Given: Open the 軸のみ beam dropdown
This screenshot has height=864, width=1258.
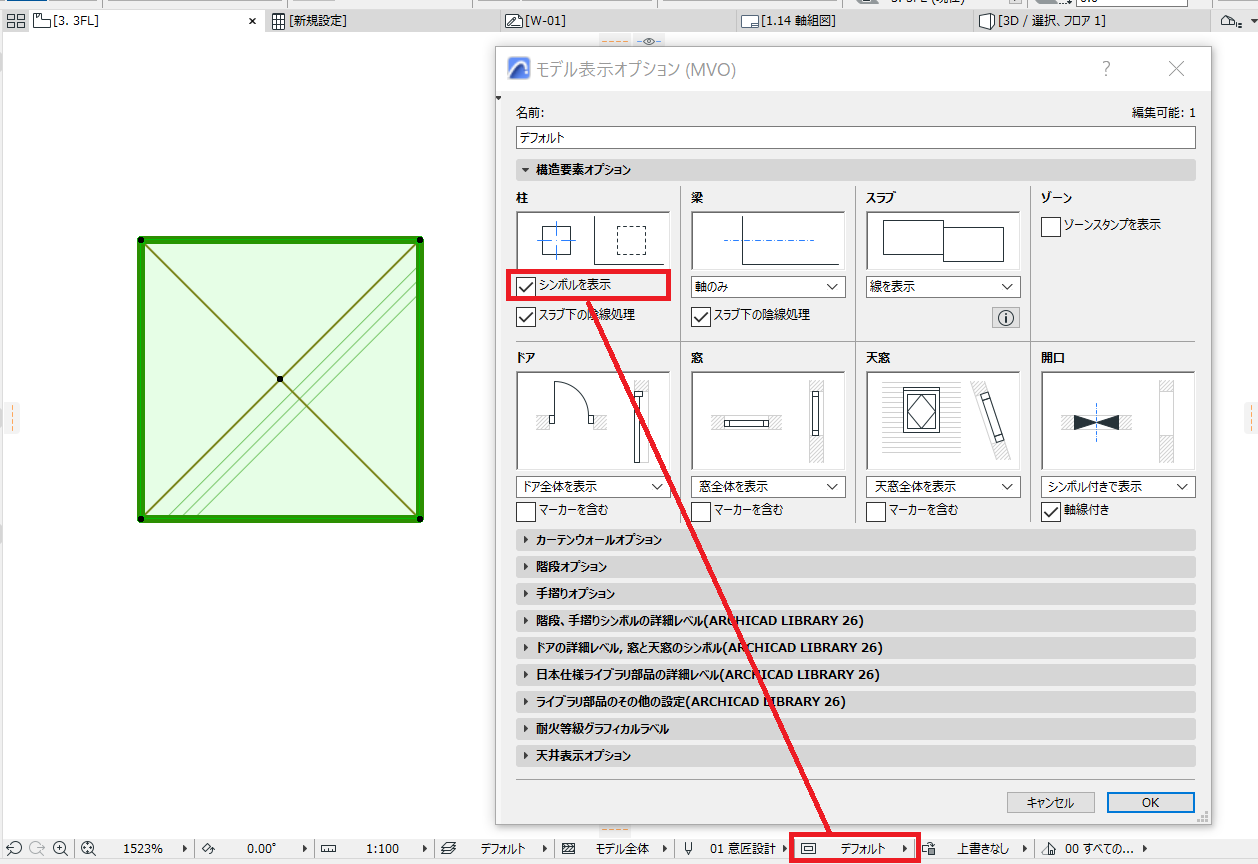Looking at the screenshot, I should 768,287.
